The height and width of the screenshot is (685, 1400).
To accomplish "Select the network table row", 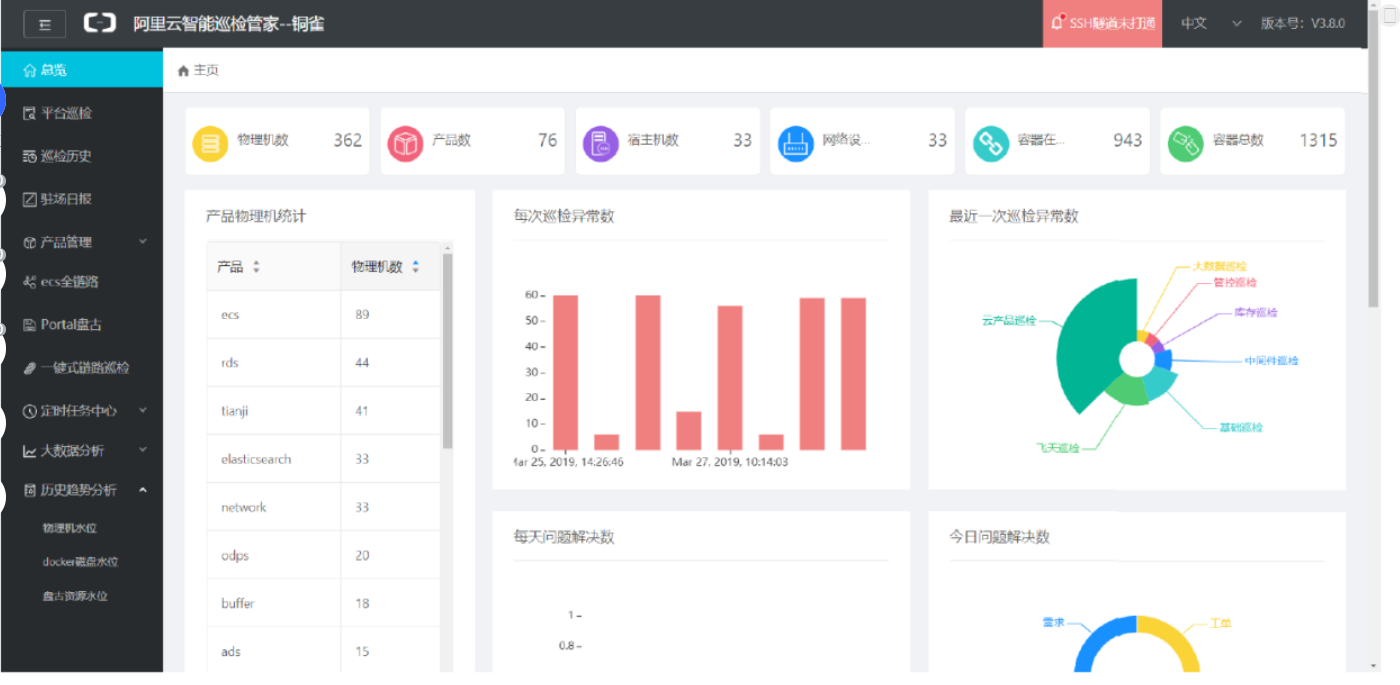I will (x=324, y=507).
